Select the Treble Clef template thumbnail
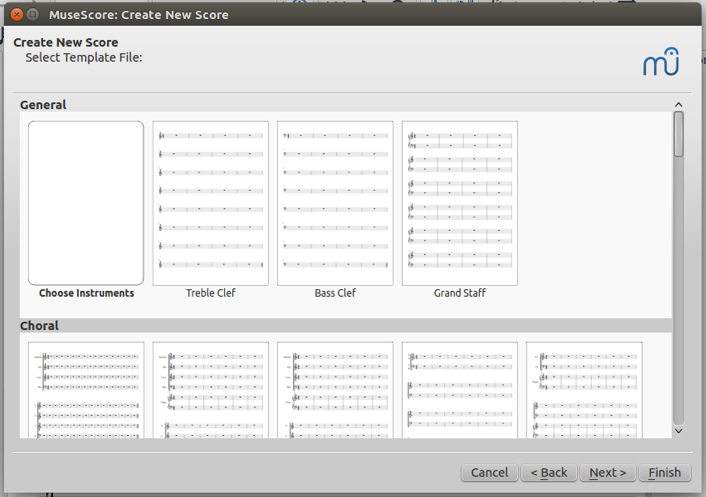706x497 pixels. click(x=210, y=203)
